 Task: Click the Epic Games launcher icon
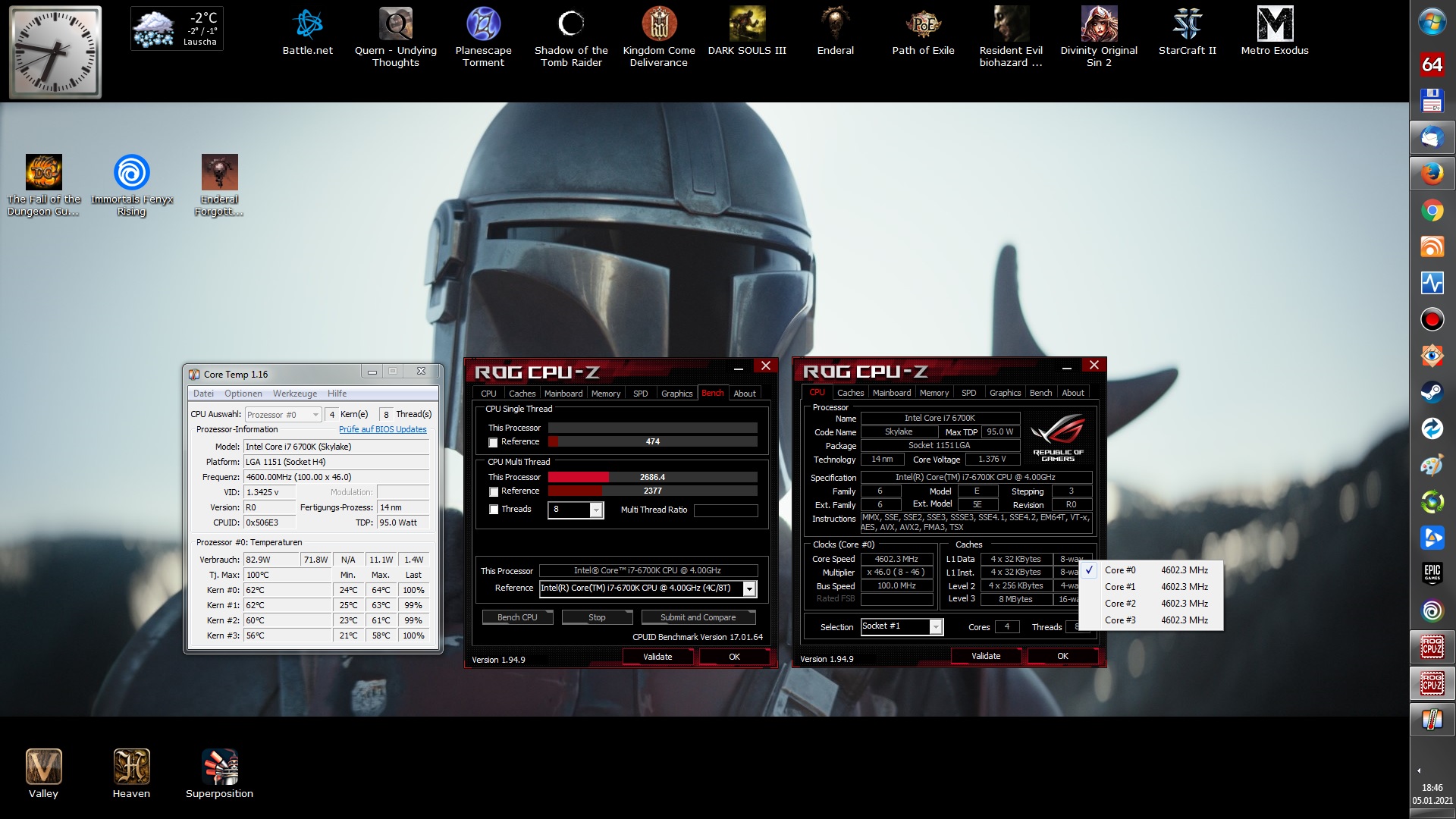coord(1432,573)
